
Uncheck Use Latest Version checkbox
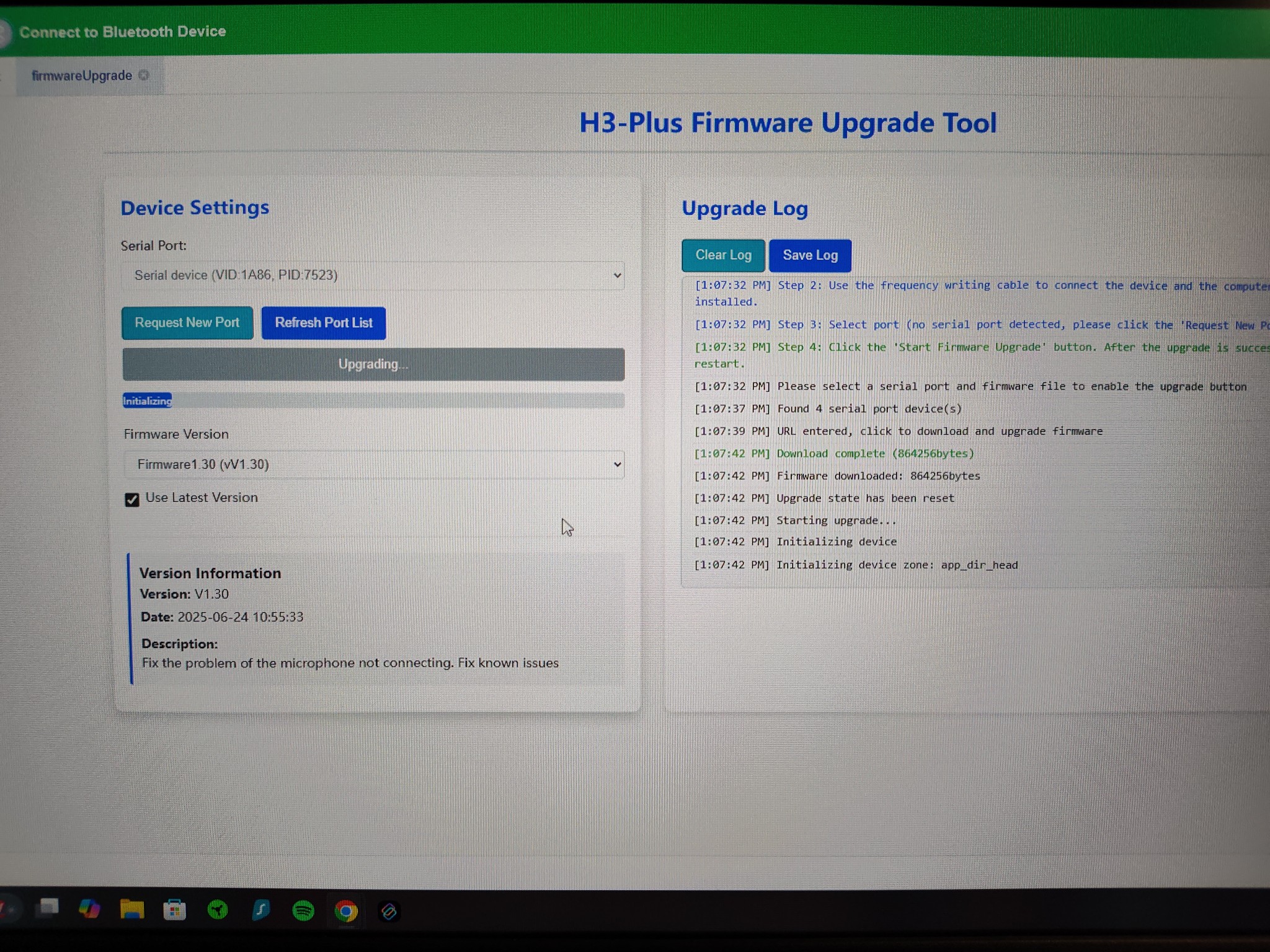tap(131, 500)
